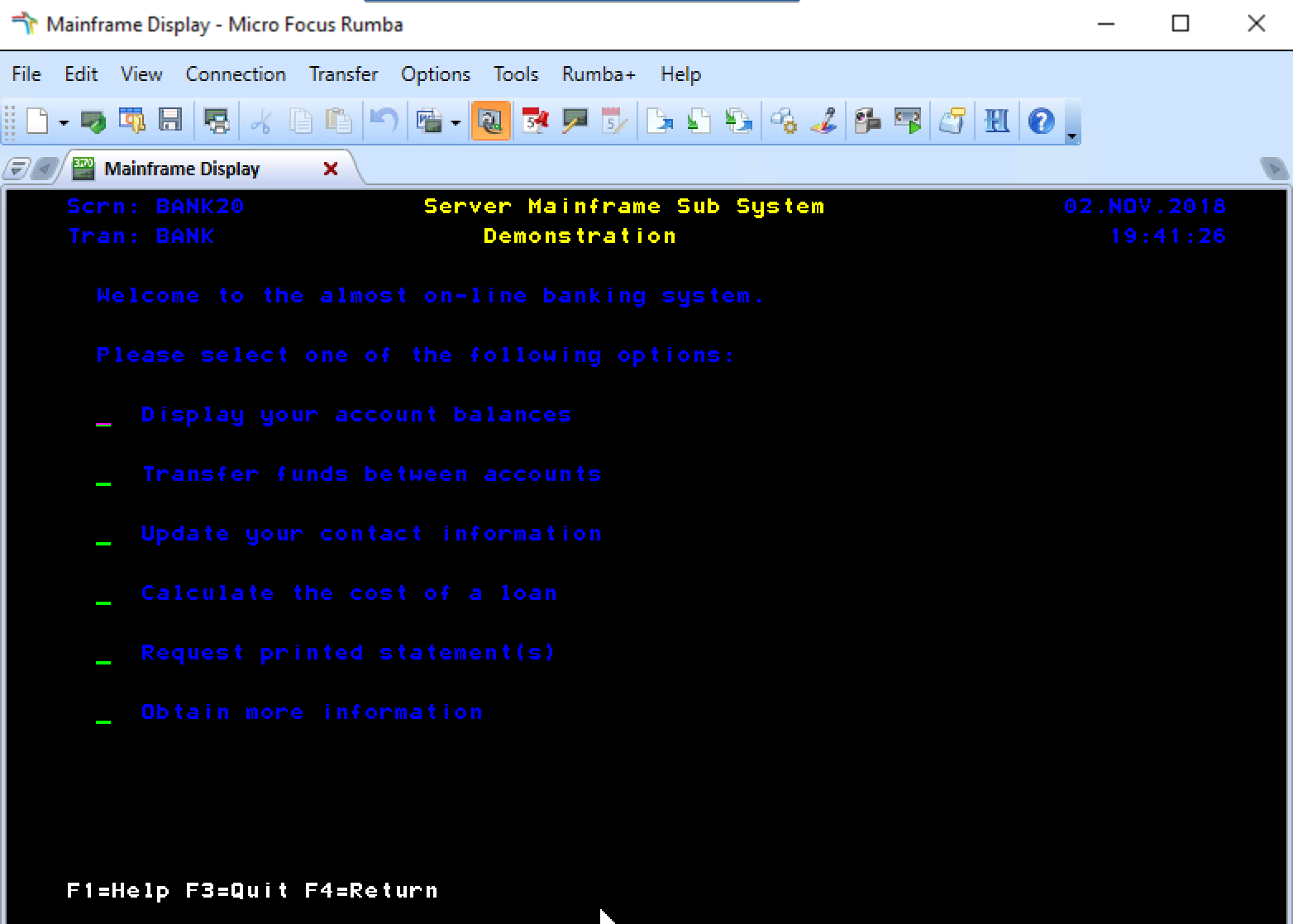Click the Paste clipboard icon
The image size is (1293, 924).
[x=339, y=122]
